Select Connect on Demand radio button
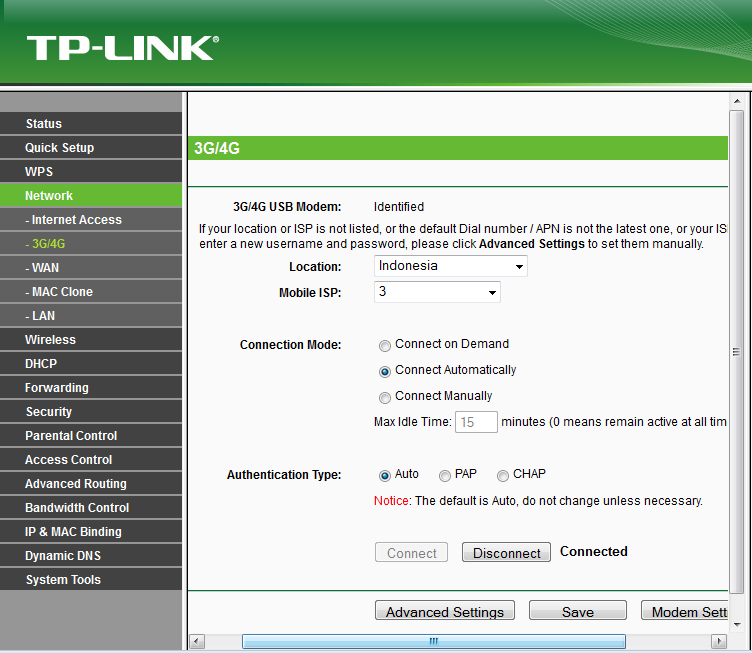The width and height of the screenshot is (752, 653). pyautogui.click(x=385, y=346)
